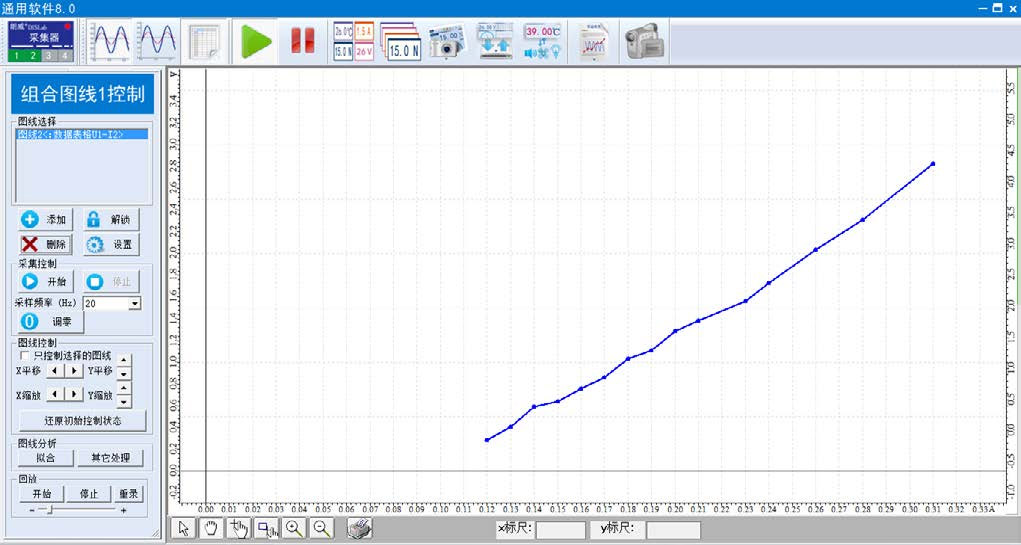Click the x标尺 input field

coord(560,530)
